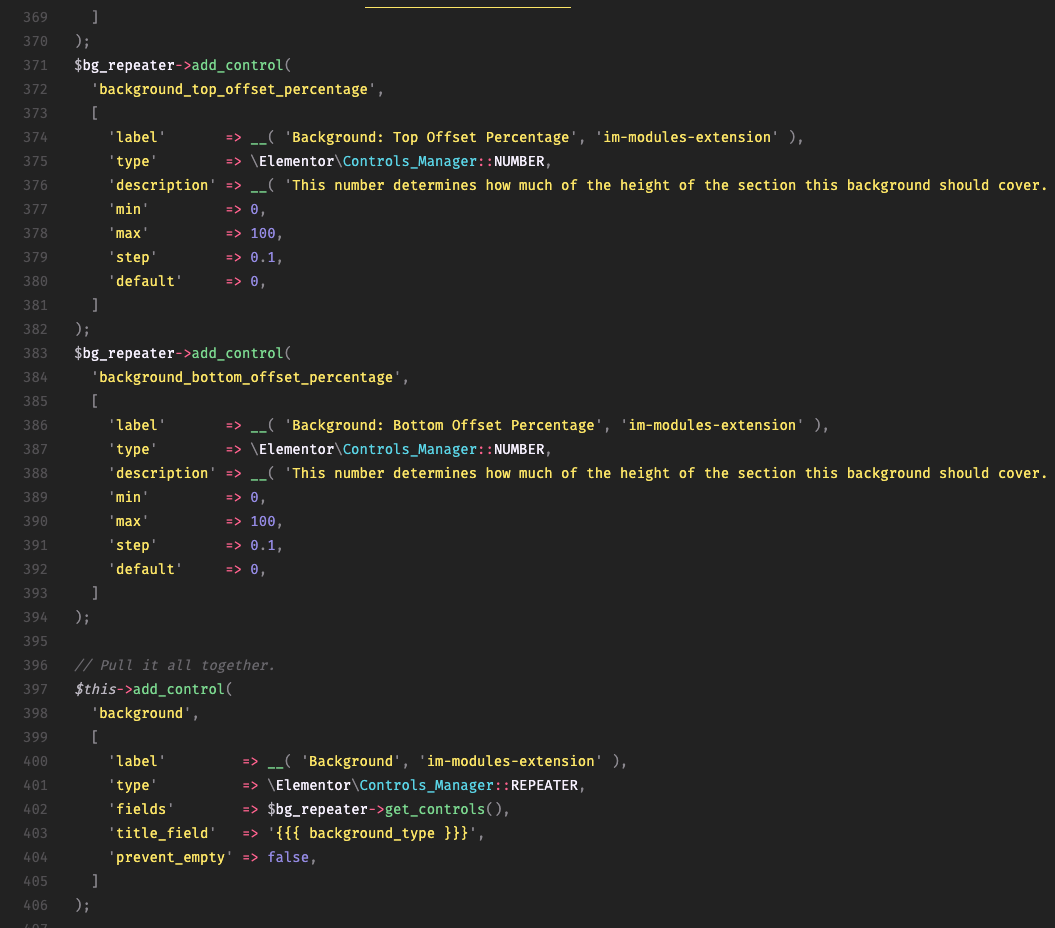
Task: Click the 'im-modules-extension' string on line 400
Action: pos(511,761)
